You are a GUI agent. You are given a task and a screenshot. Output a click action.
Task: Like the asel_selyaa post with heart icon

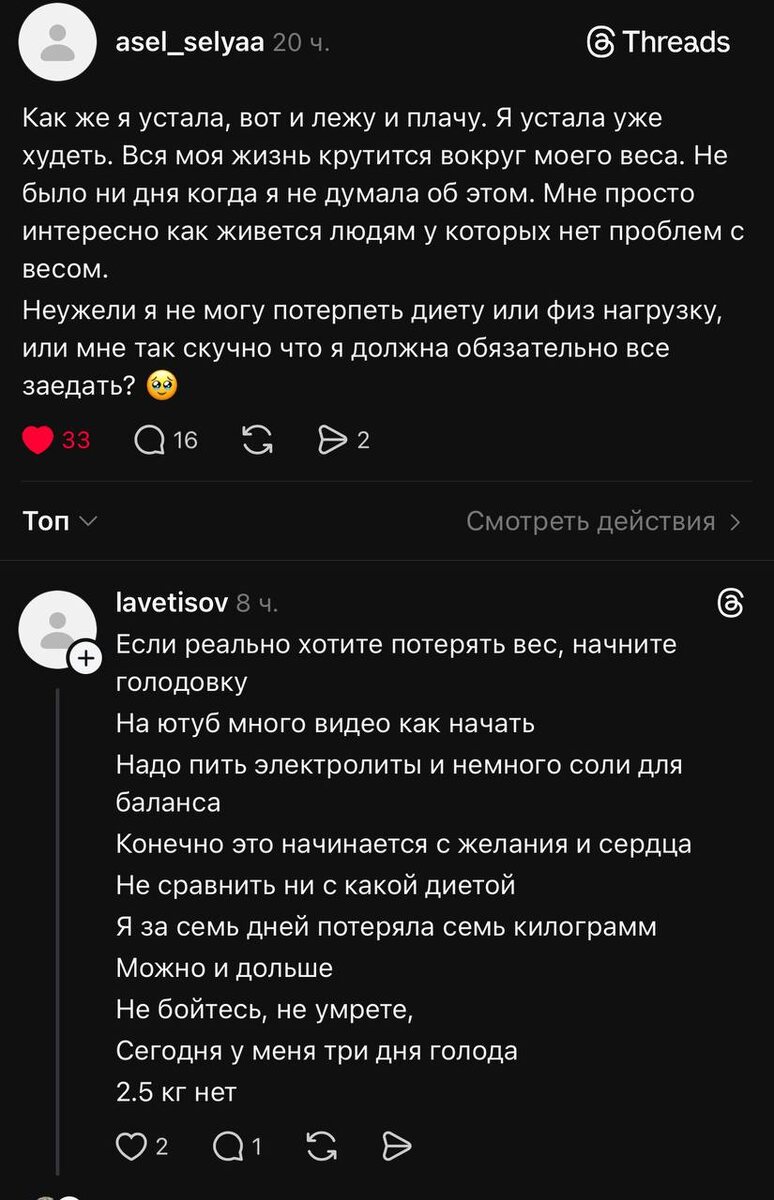(x=37, y=440)
